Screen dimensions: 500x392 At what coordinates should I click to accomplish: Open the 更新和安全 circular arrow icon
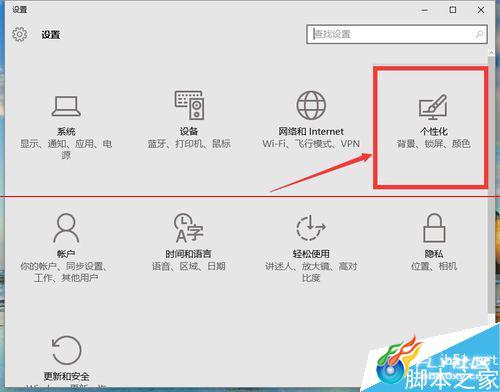[x=66, y=350]
